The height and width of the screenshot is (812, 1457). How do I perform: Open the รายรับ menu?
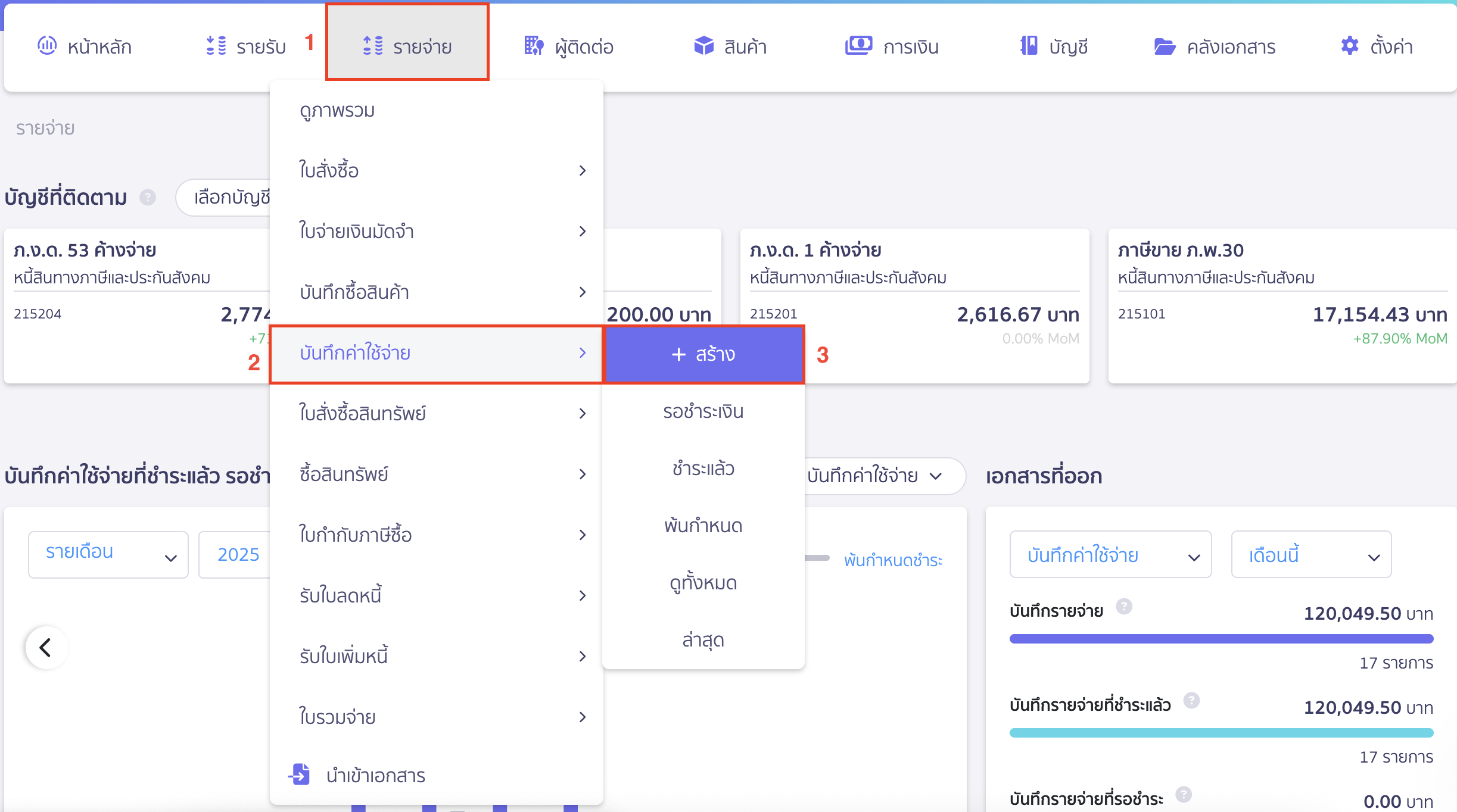245,46
